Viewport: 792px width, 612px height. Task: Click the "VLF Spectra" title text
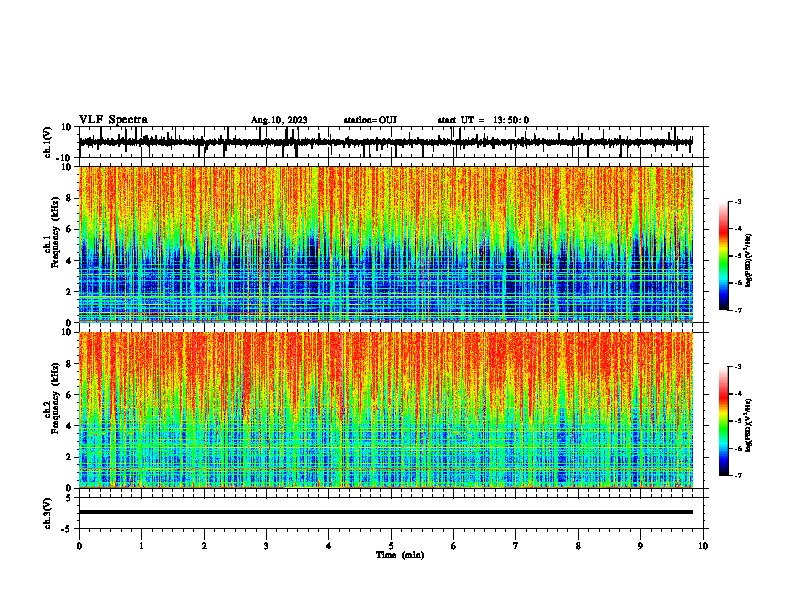pos(113,120)
